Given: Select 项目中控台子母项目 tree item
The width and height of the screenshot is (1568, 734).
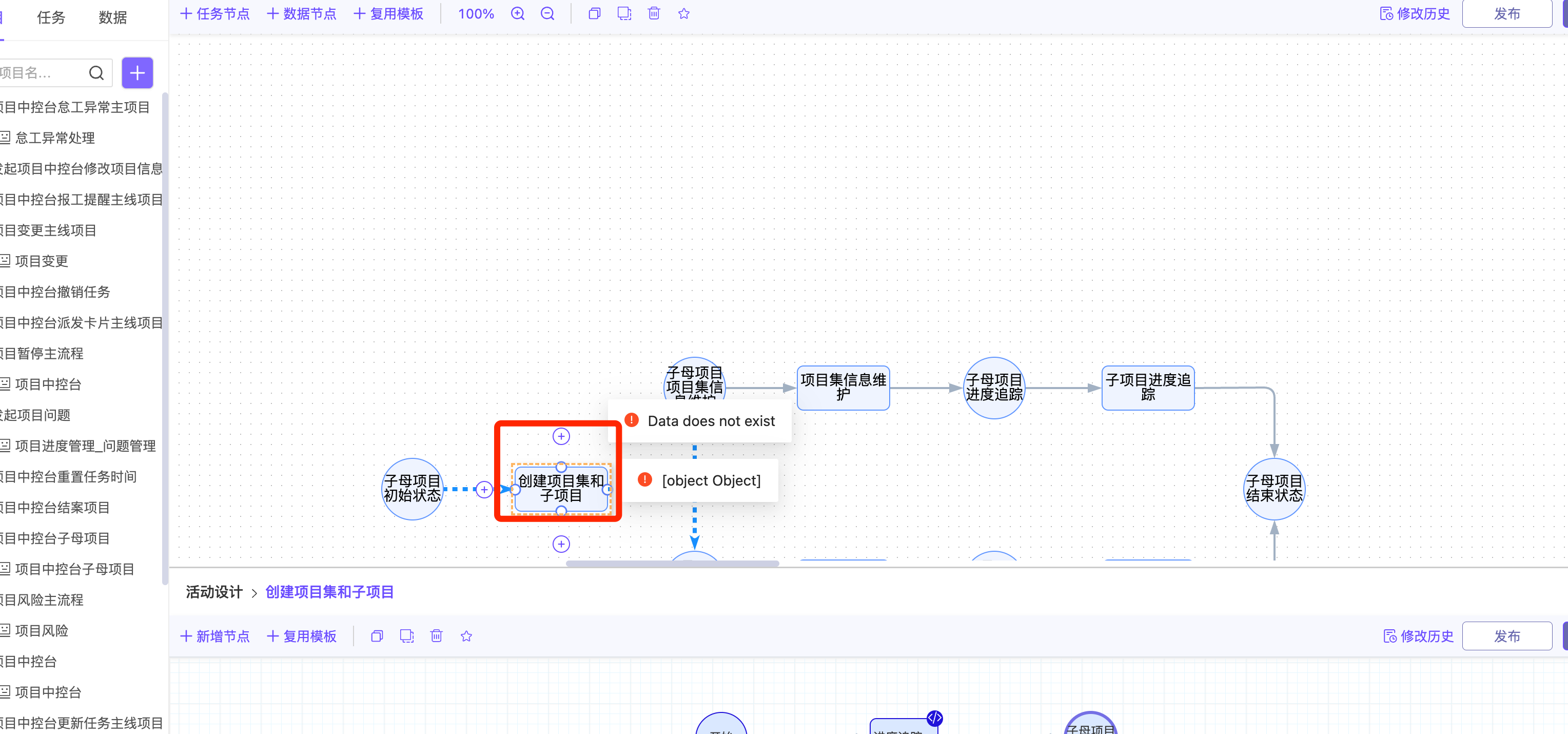Looking at the screenshot, I should point(74,569).
